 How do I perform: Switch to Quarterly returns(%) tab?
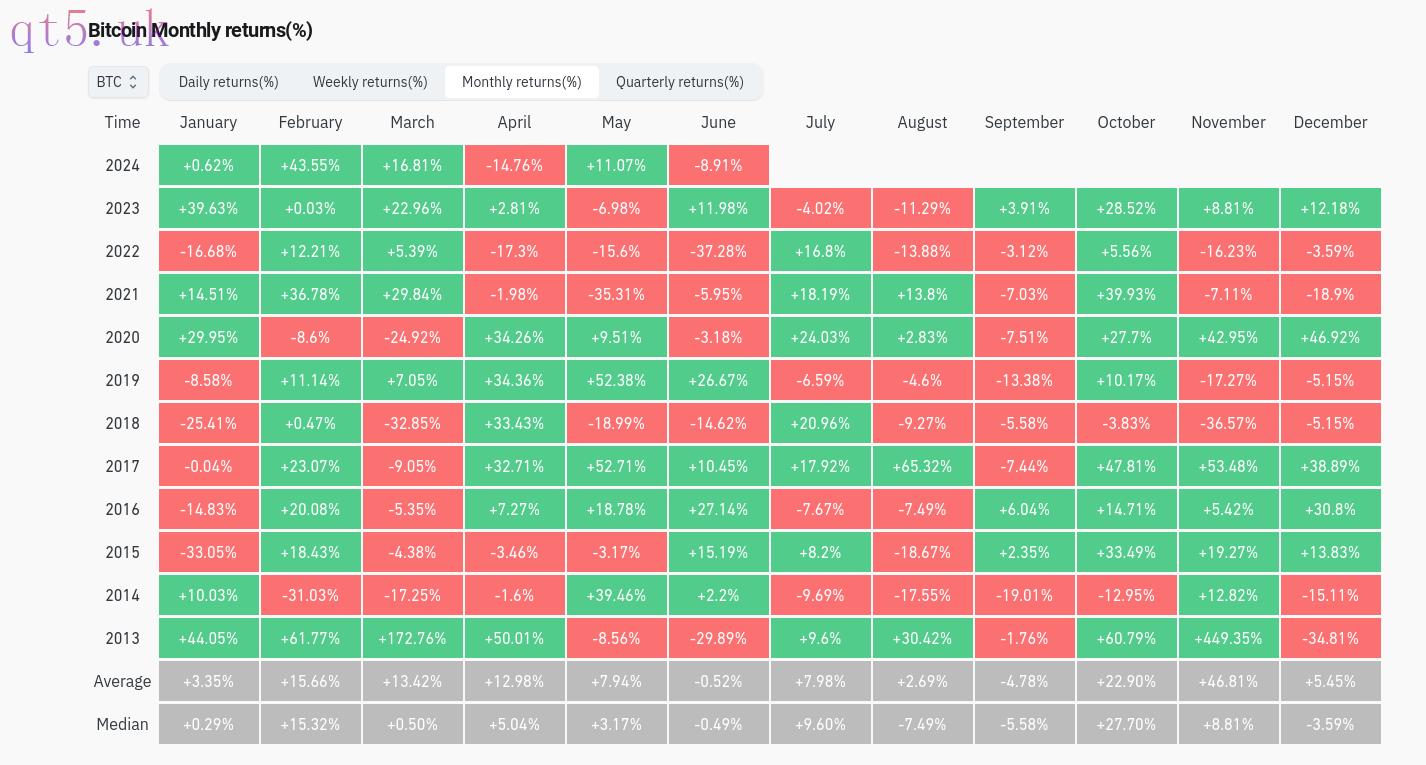680,82
